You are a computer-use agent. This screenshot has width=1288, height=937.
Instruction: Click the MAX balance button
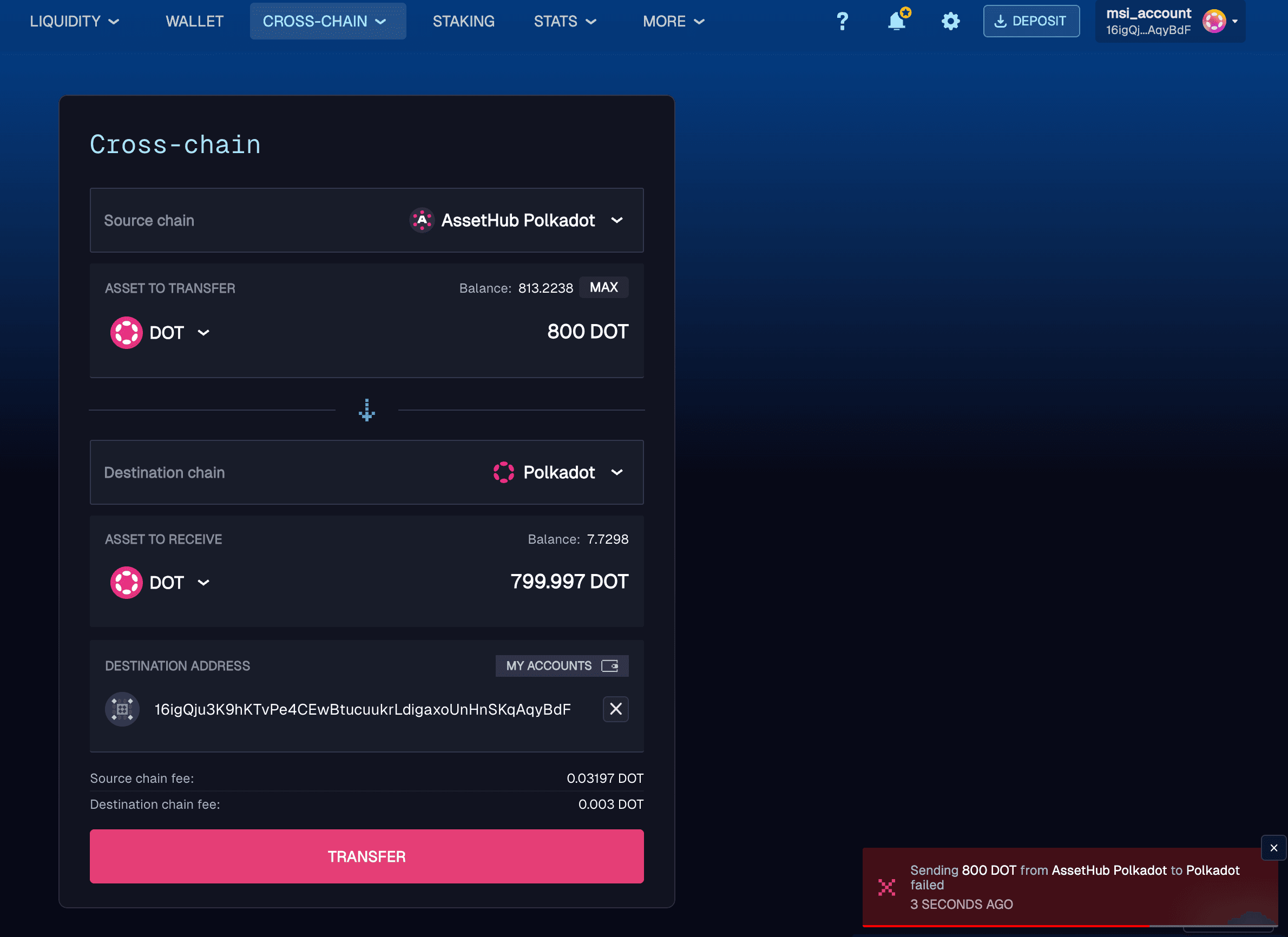coord(603,287)
